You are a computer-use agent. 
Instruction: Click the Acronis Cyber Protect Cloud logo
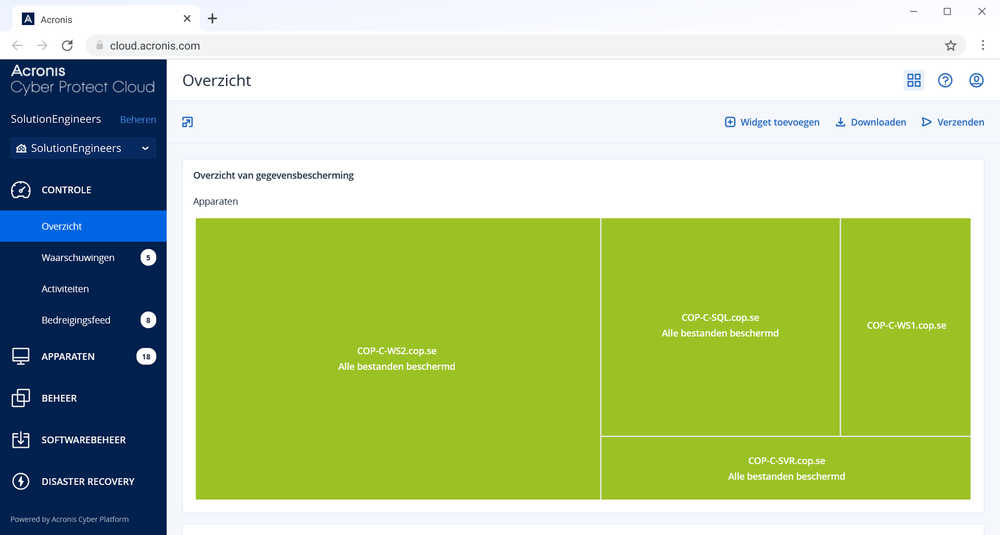tap(83, 79)
